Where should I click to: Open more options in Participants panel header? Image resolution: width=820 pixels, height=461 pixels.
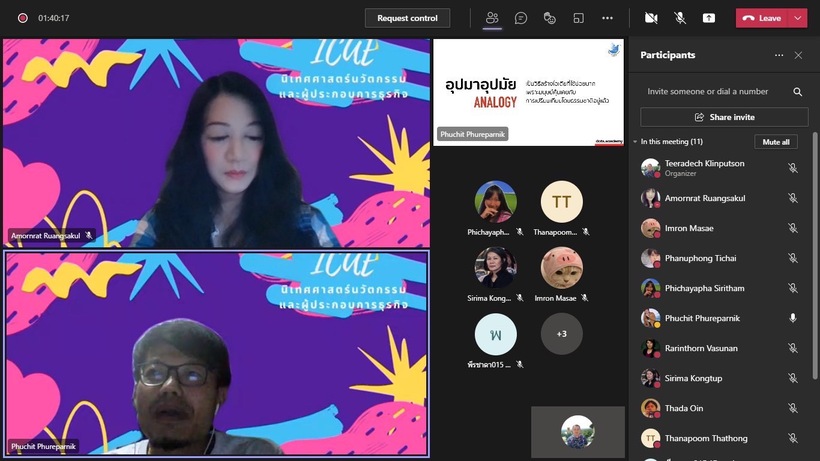tap(779, 55)
